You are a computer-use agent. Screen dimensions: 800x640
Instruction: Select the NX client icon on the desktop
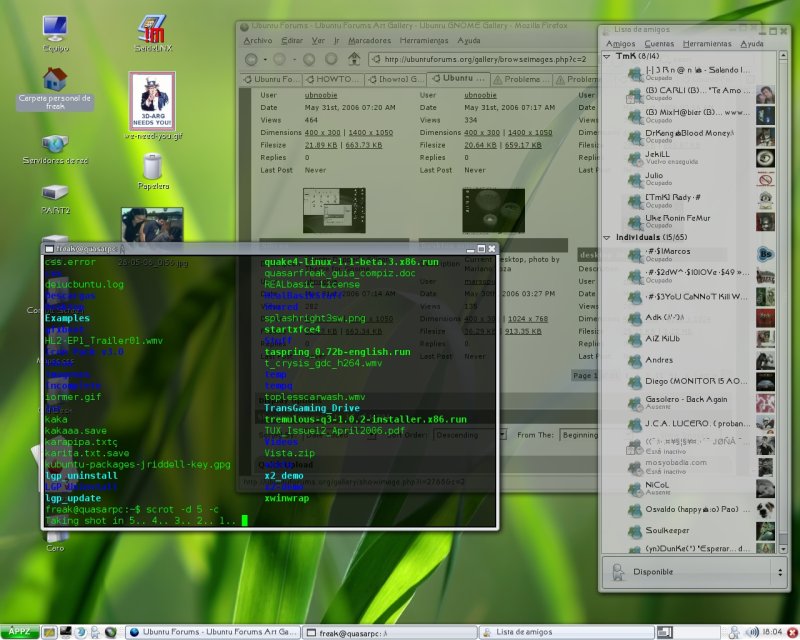pos(153,33)
